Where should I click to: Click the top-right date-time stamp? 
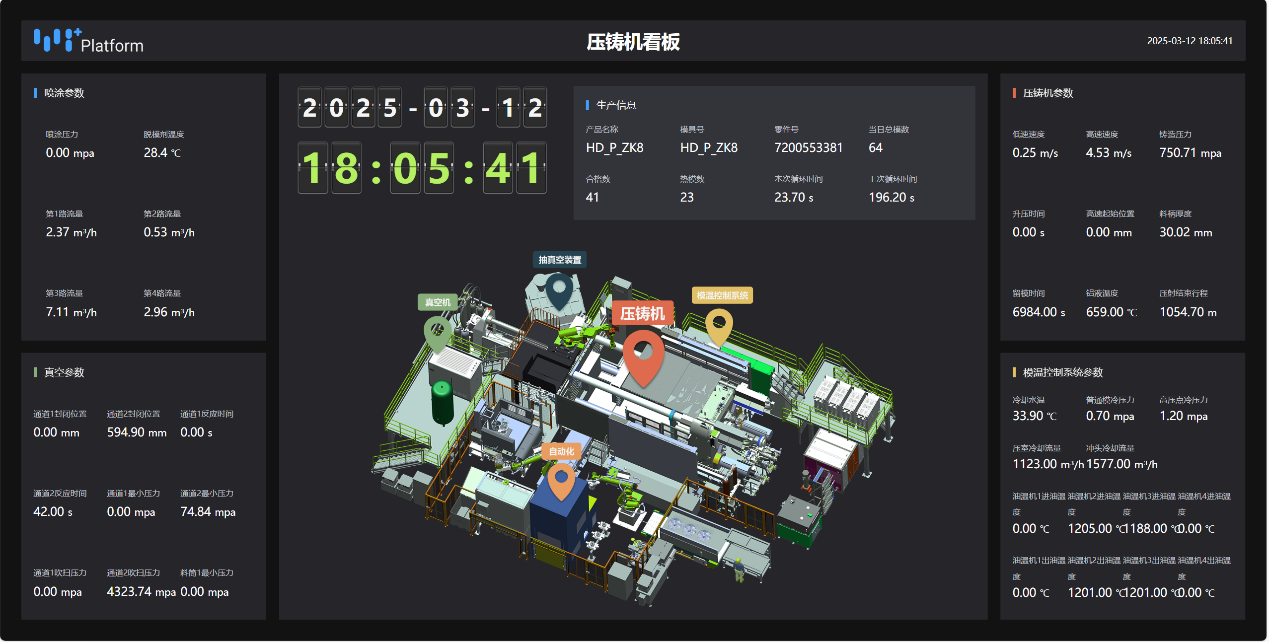click(1189, 41)
